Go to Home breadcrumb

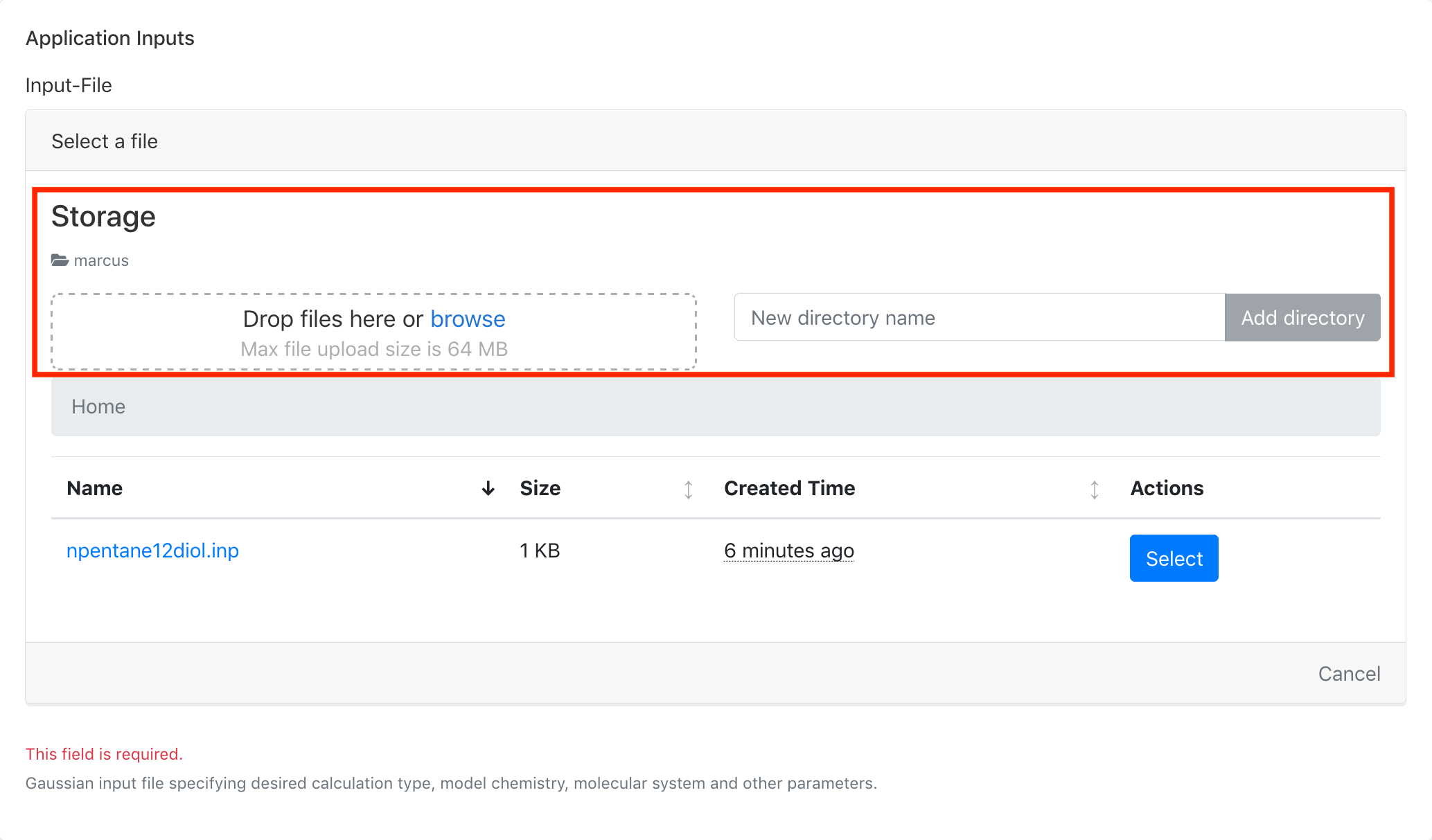[x=98, y=406]
